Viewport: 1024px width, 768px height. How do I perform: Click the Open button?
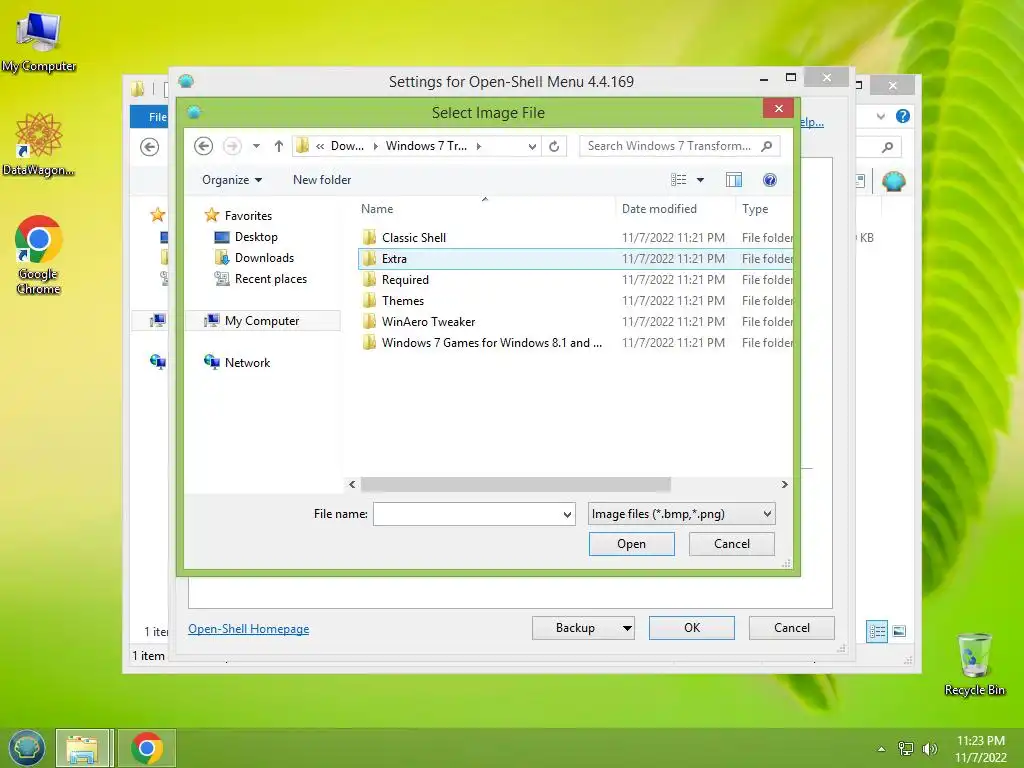point(632,544)
